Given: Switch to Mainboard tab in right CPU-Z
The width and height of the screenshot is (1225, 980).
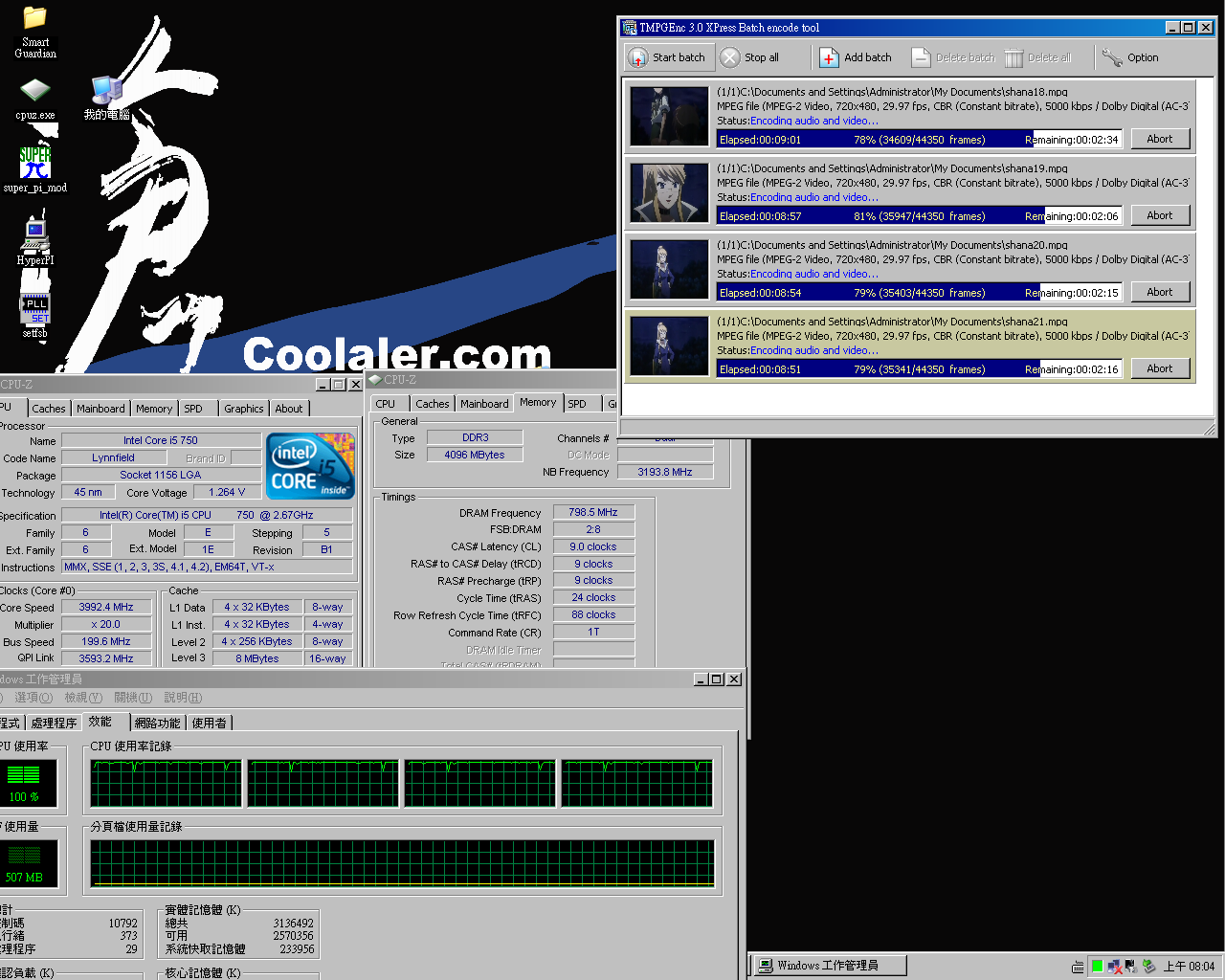Looking at the screenshot, I should pyautogui.click(x=484, y=404).
